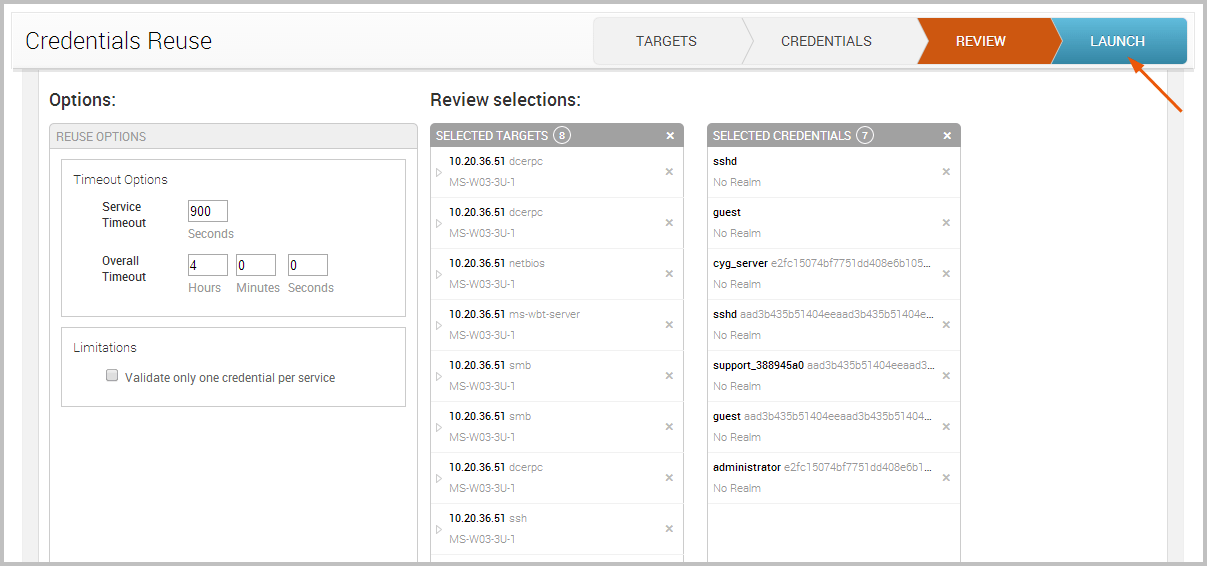Remove the netbios target row
The width and height of the screenshot is (1207, 566).
click(x=669, y=274)
